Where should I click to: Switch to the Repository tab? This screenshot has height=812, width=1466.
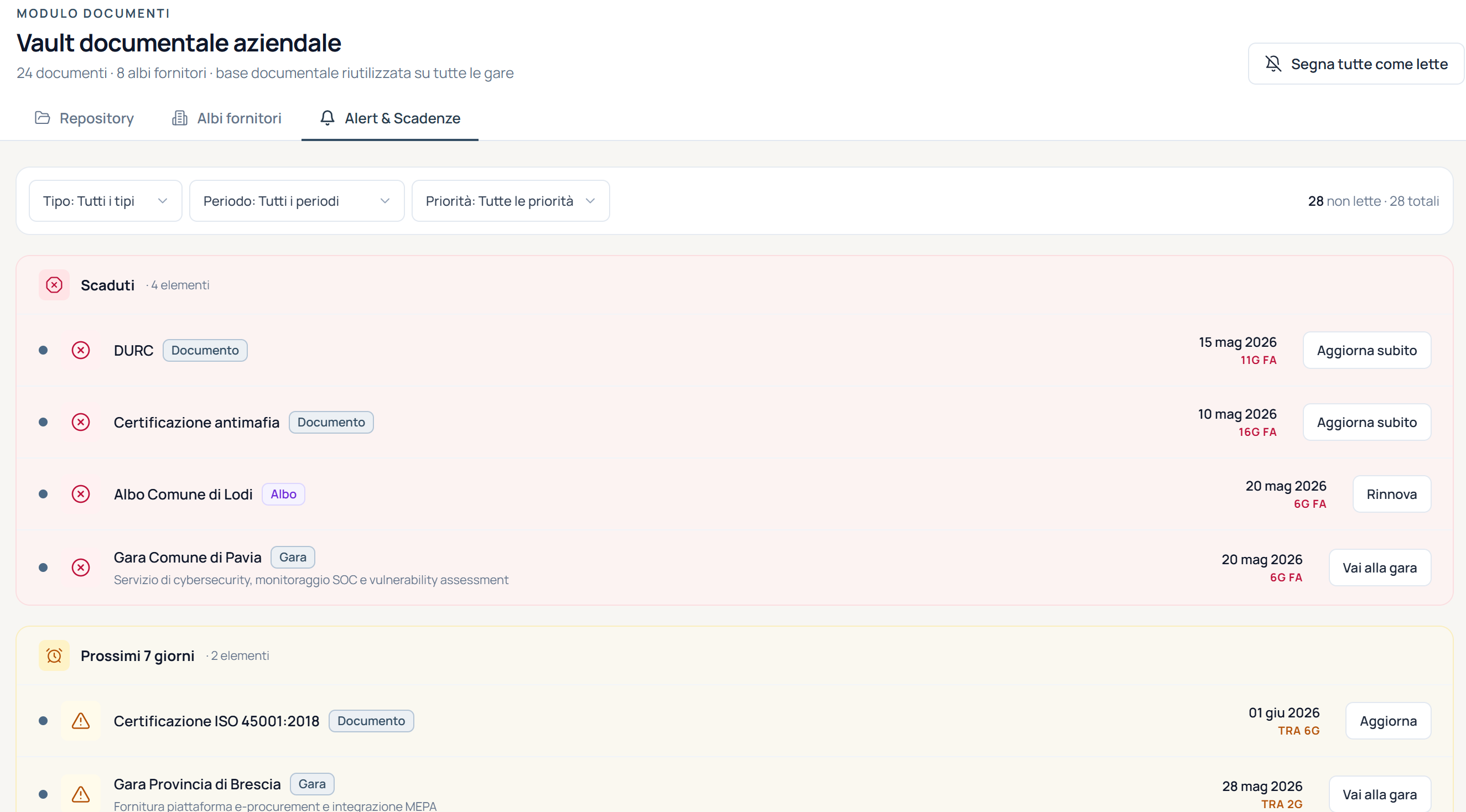point(84,118)
